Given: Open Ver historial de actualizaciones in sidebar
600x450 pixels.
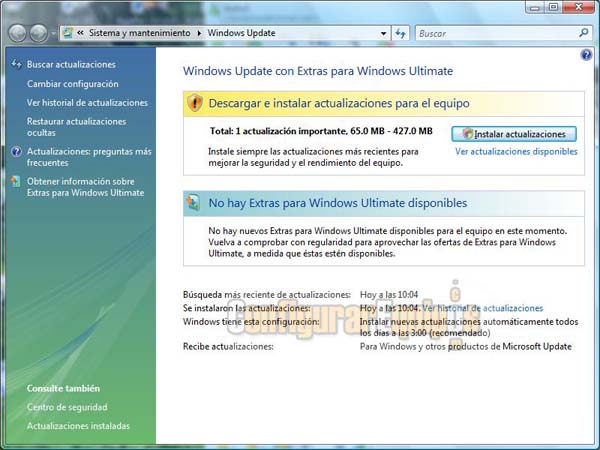Looking at the screenshot, I should [87, 103].
